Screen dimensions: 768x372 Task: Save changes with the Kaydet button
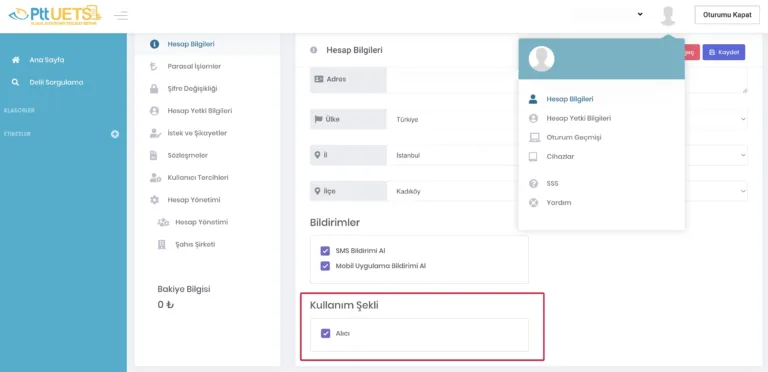tap(723, 52)
